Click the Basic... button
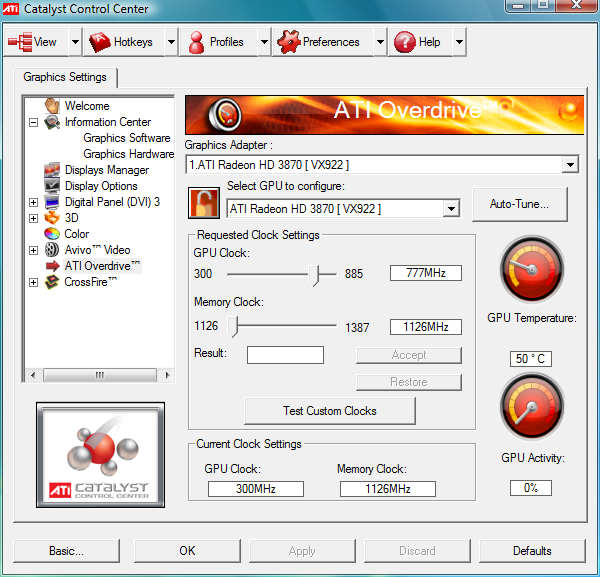This screenshot has height=577, width=600. [x=66, y=551]
